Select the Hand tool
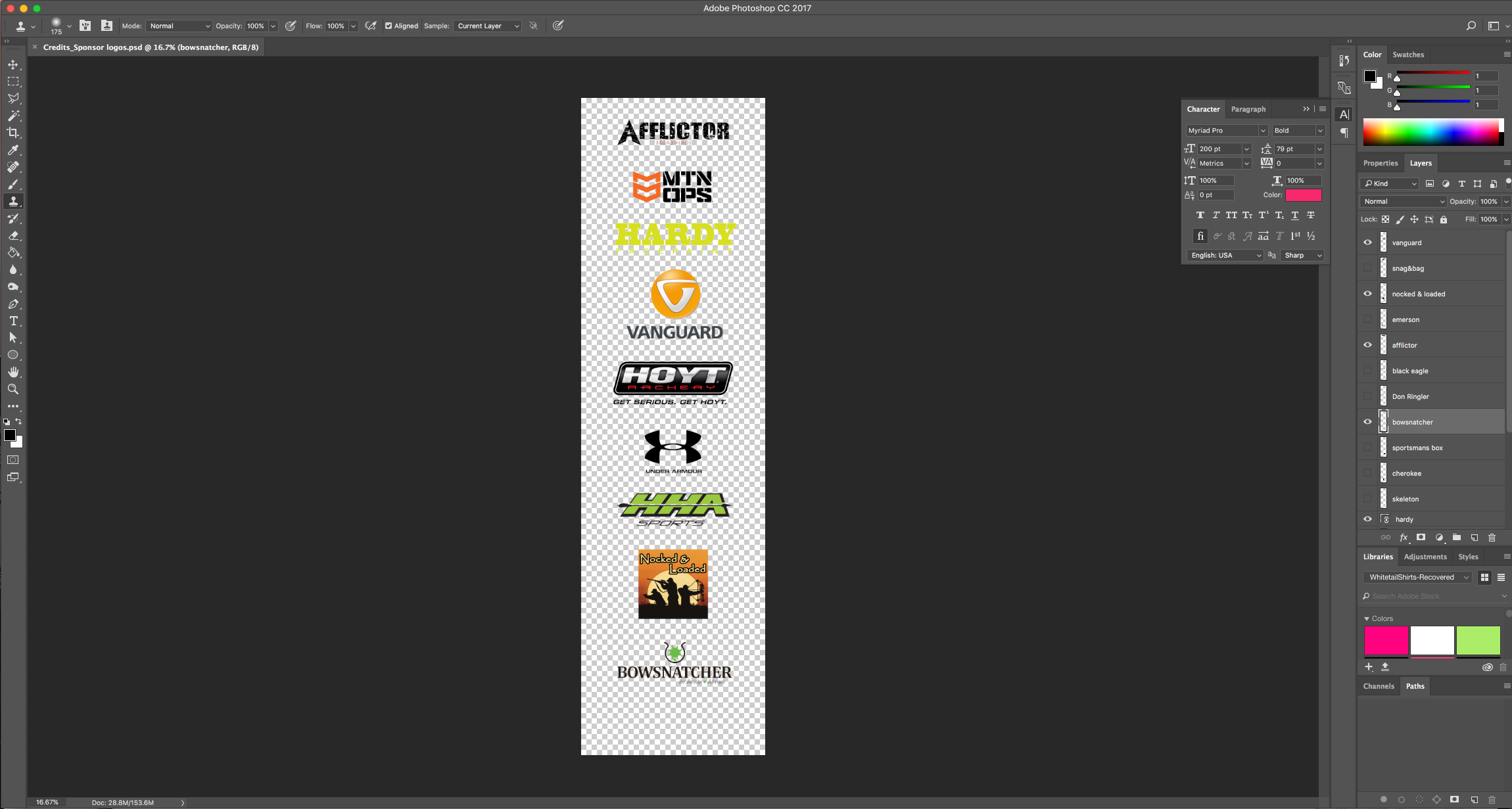Image resolution: width=1512 pixels, height=809 pixels. coord(13,372)
